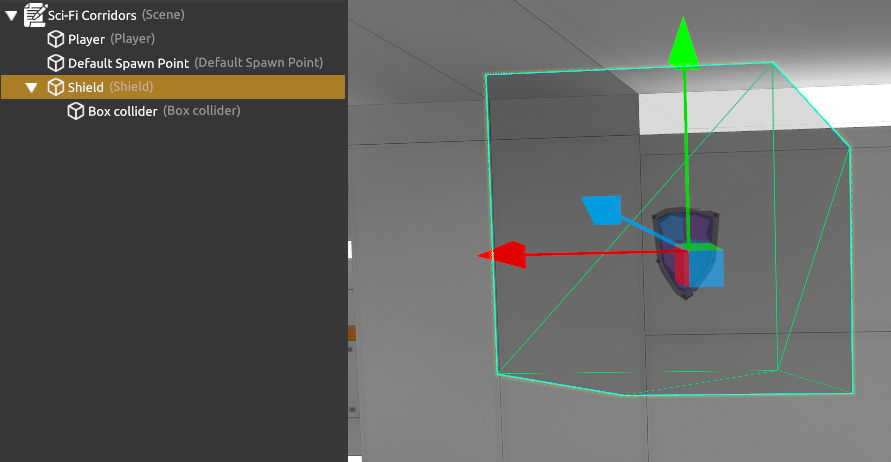Click the red plane square on gizmo
The height and width of the screenshot is (462, 891).
(x=682, y=269)
